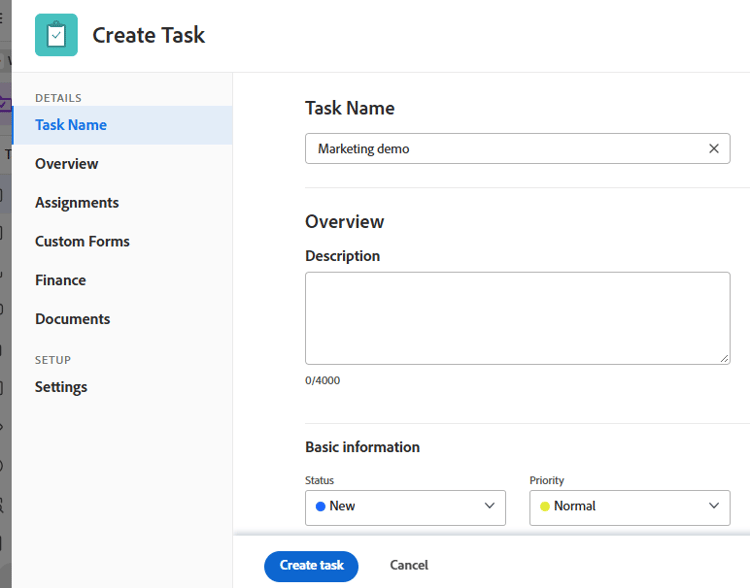The width and height of the screenshot is (750, 588).
Task: Click the Description resize handle corner
Action: pyautogui.click(x=724, y=359)
